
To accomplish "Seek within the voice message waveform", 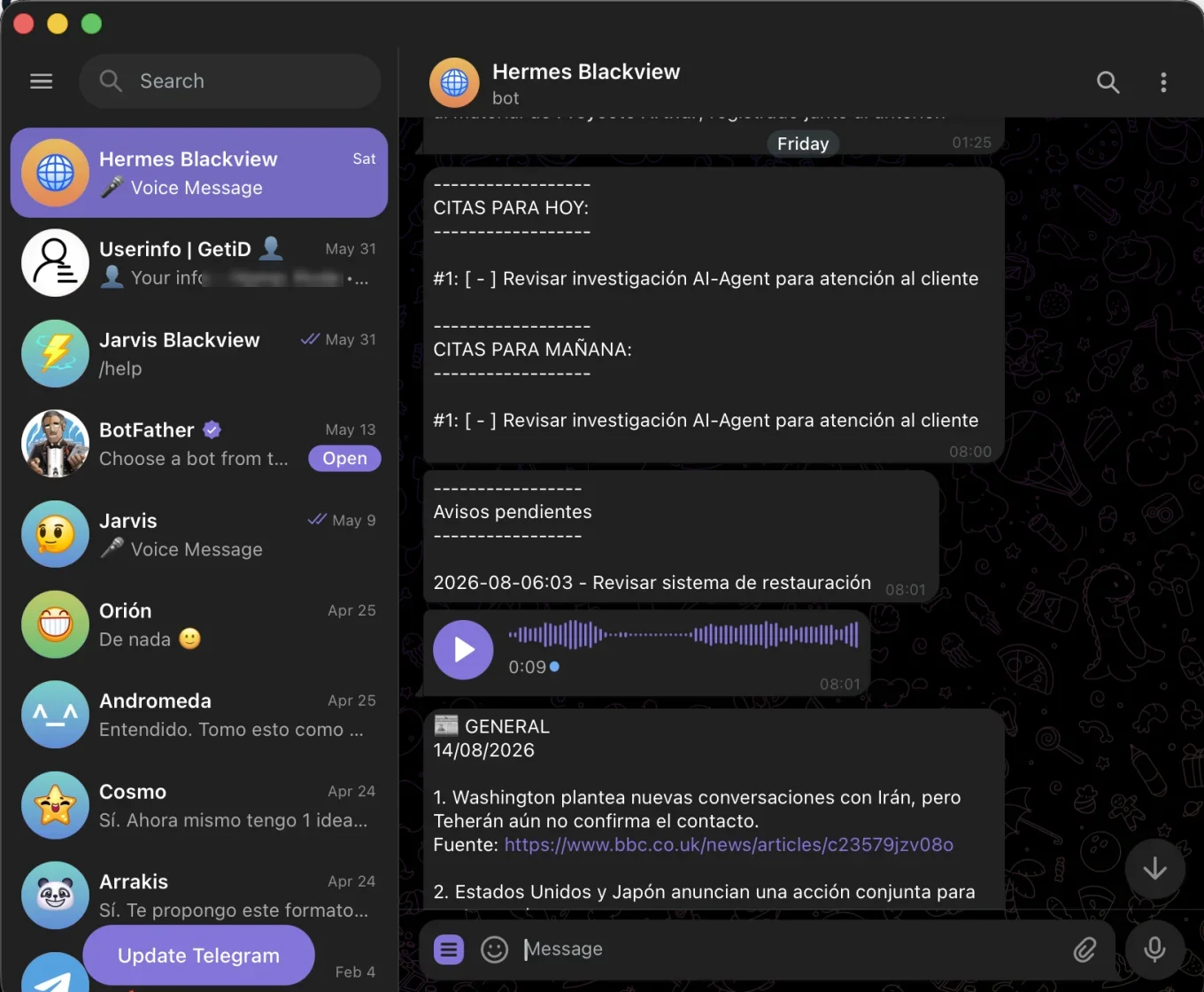I will [x=683, y=634].
